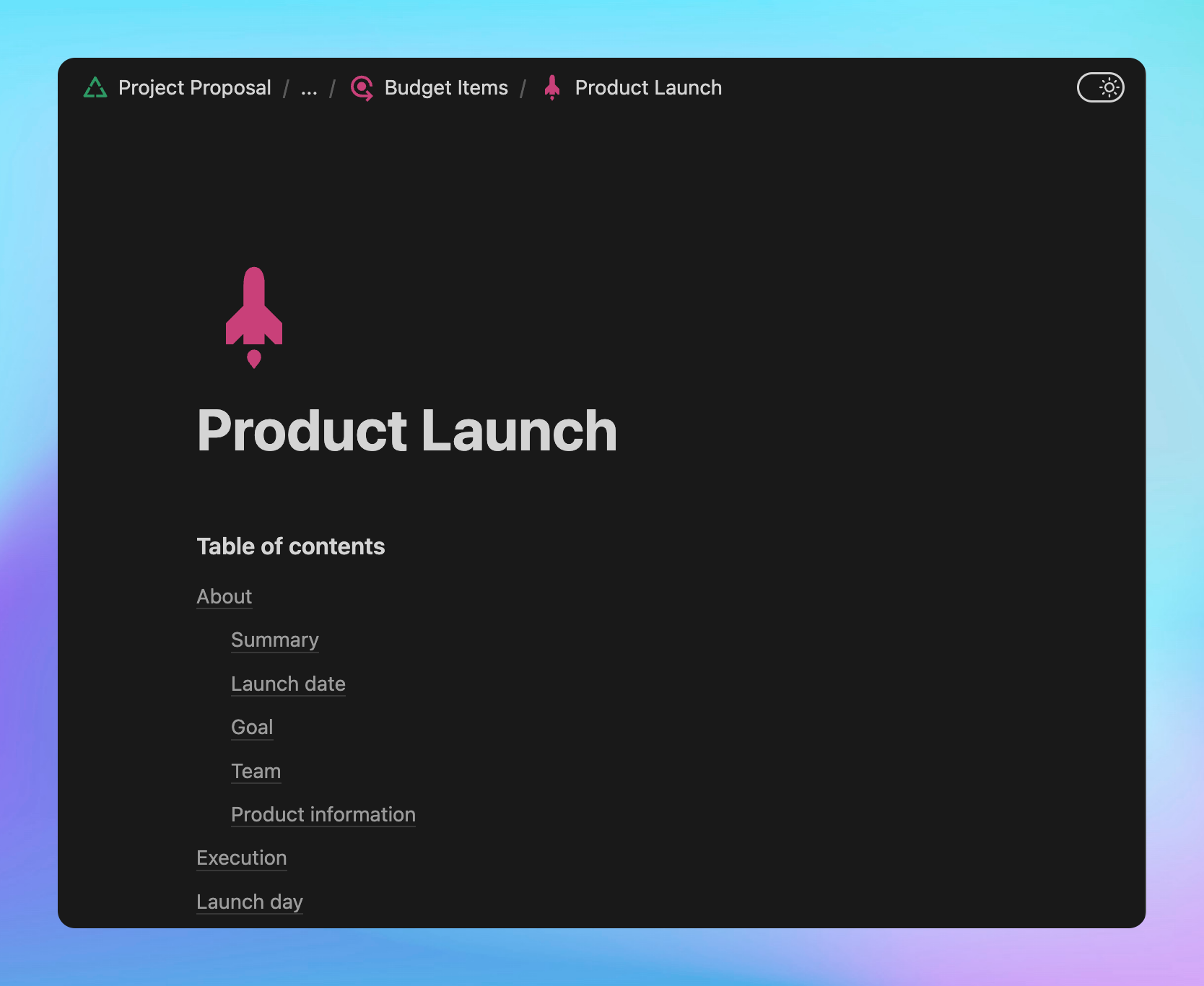Expand the collapsed breadcrumb ellipsis

click(x=309, y=88)
